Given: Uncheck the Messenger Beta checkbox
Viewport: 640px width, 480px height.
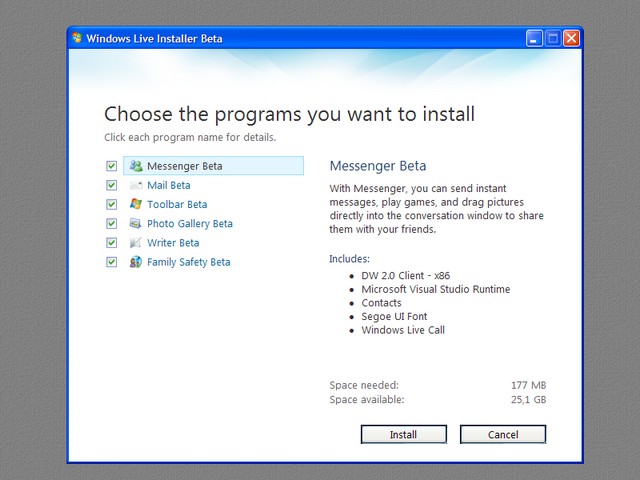Looking at the screenshot, I should pyautogui.click(x=111, y=166).
